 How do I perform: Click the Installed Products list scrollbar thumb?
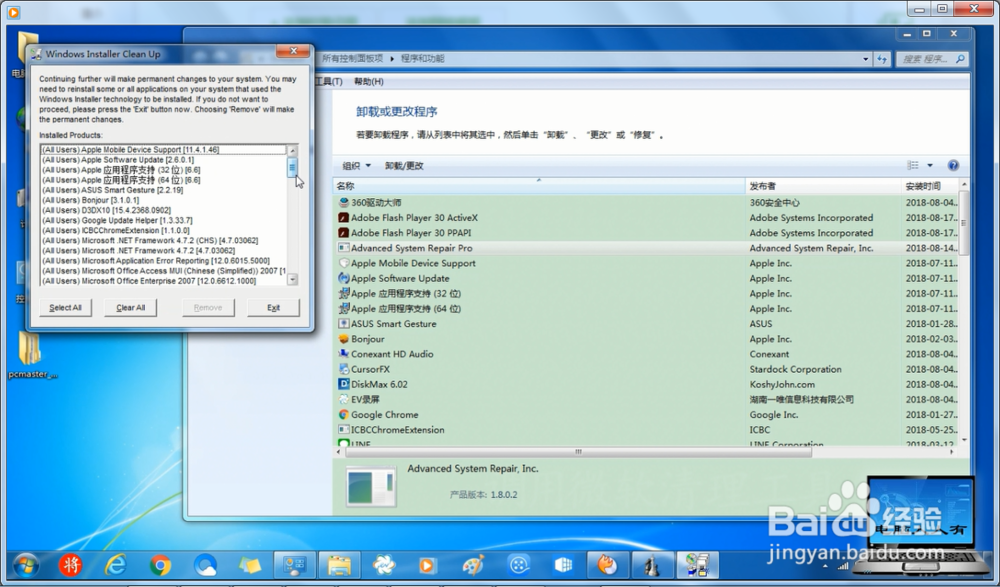point(293,167)
